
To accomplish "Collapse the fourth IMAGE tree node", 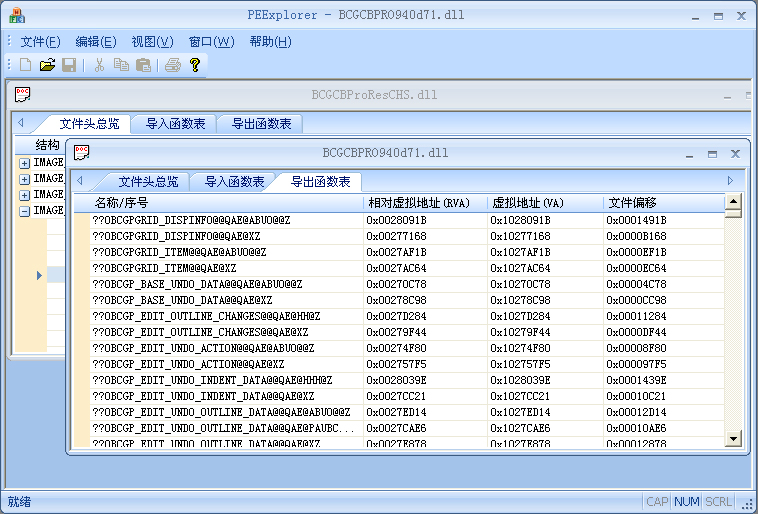I will (24, 211).
